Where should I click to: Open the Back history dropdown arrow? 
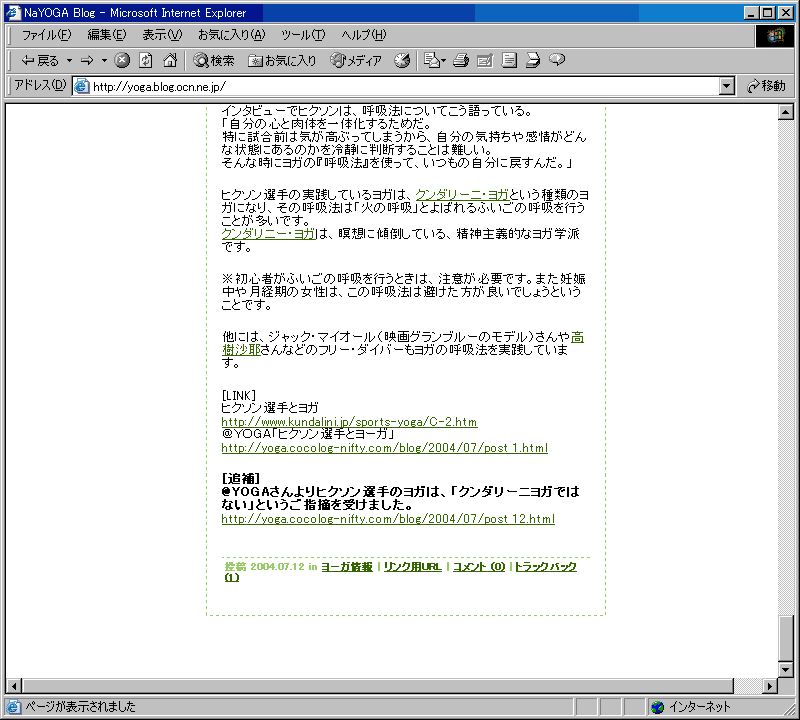click(69, 61)
